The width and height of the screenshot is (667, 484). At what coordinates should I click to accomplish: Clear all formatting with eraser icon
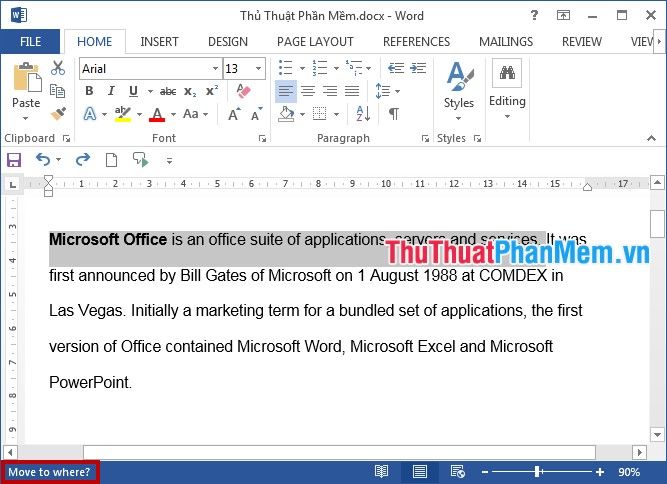pos(243,91)
